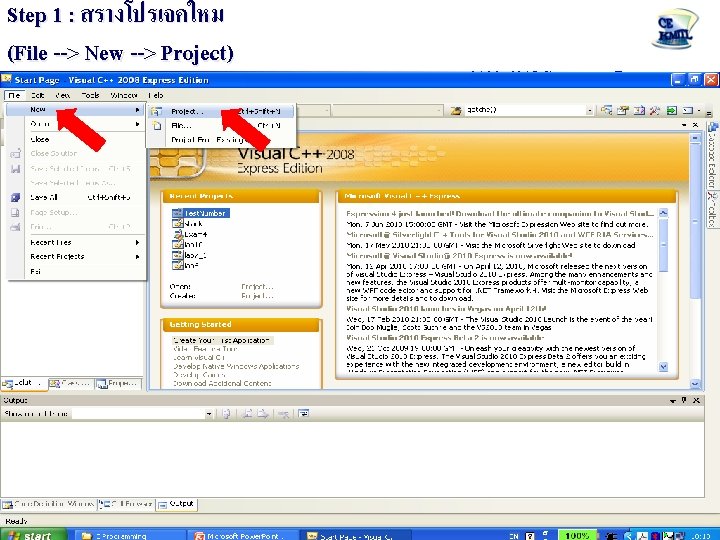720x540 pixels.
Task: Click news scrollbar down arrow
Action: click(663, 366)
